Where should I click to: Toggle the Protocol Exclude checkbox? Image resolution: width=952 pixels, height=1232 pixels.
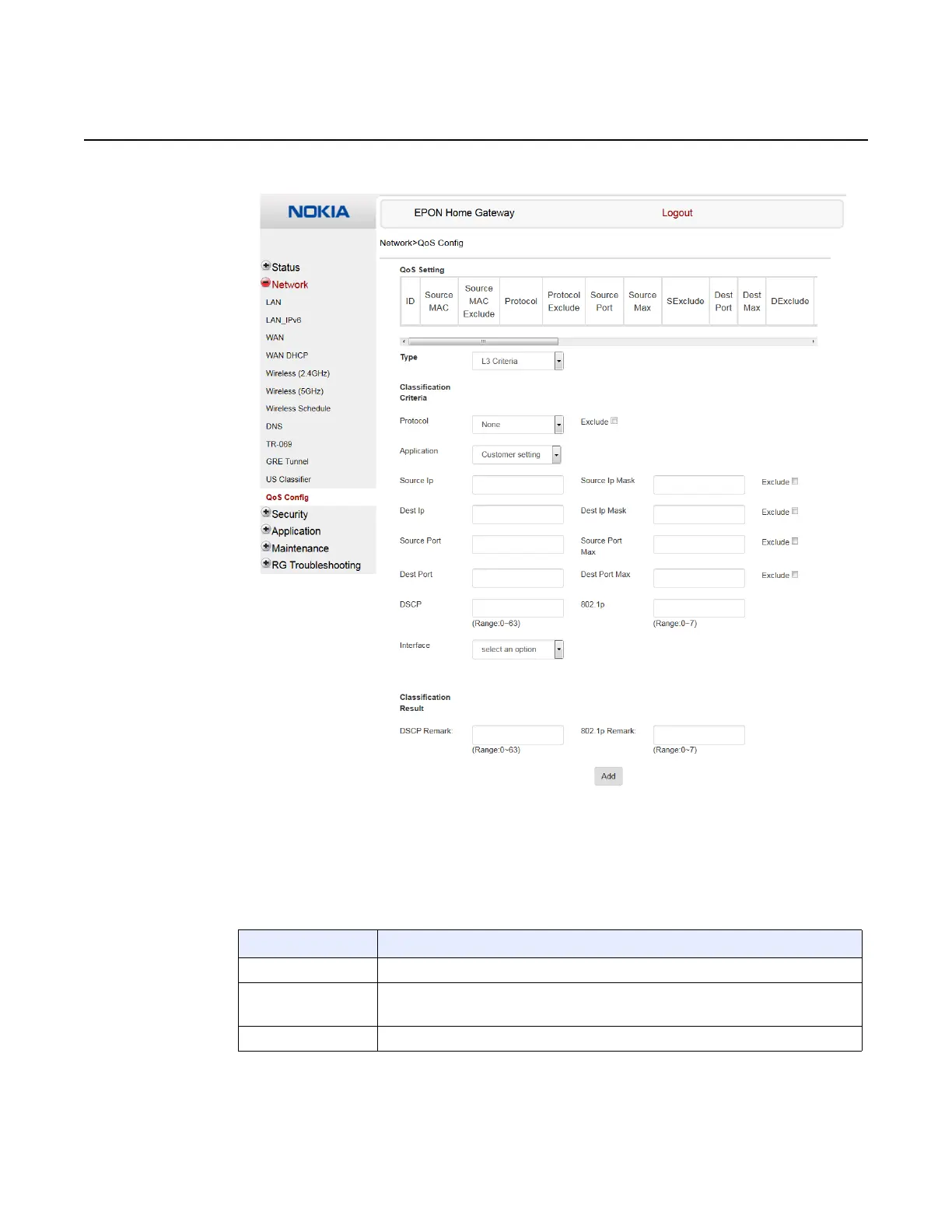coord(614,421)
